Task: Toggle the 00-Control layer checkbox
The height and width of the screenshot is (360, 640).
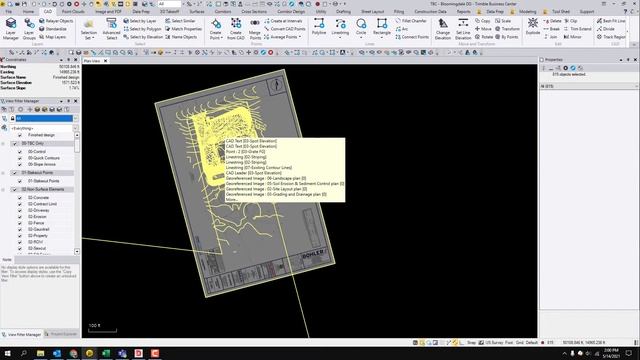Action: coord(20,151)
